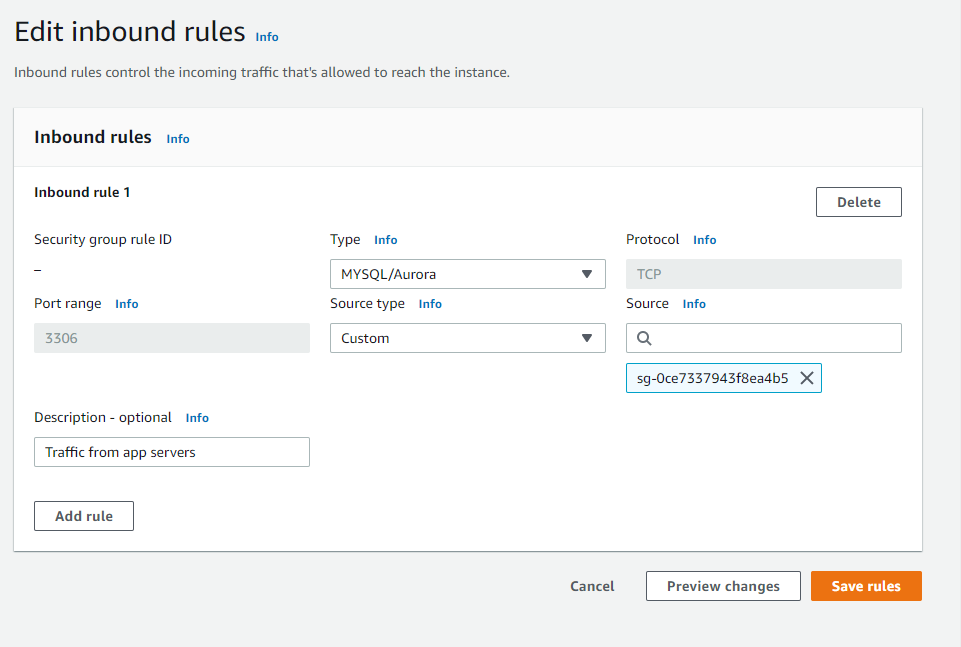Expand the Custom Source type dropdown
The height and width of the screenshot is (647, 961).
468,338
